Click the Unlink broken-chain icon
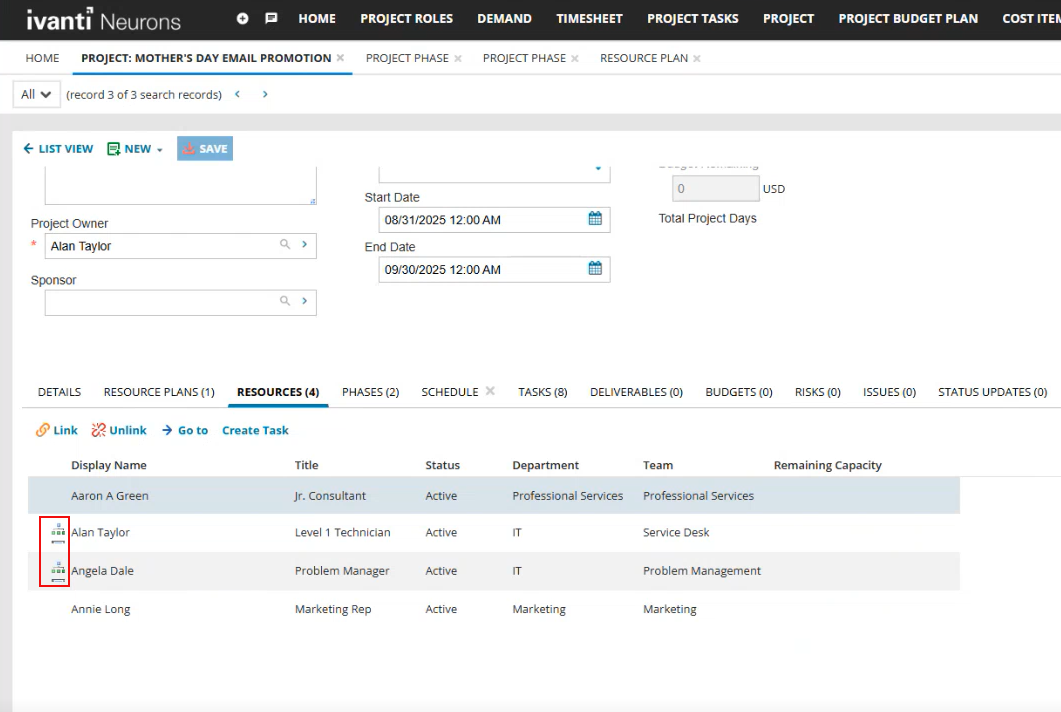This screenshot has width=1061, height=712. tap(97, 430)
